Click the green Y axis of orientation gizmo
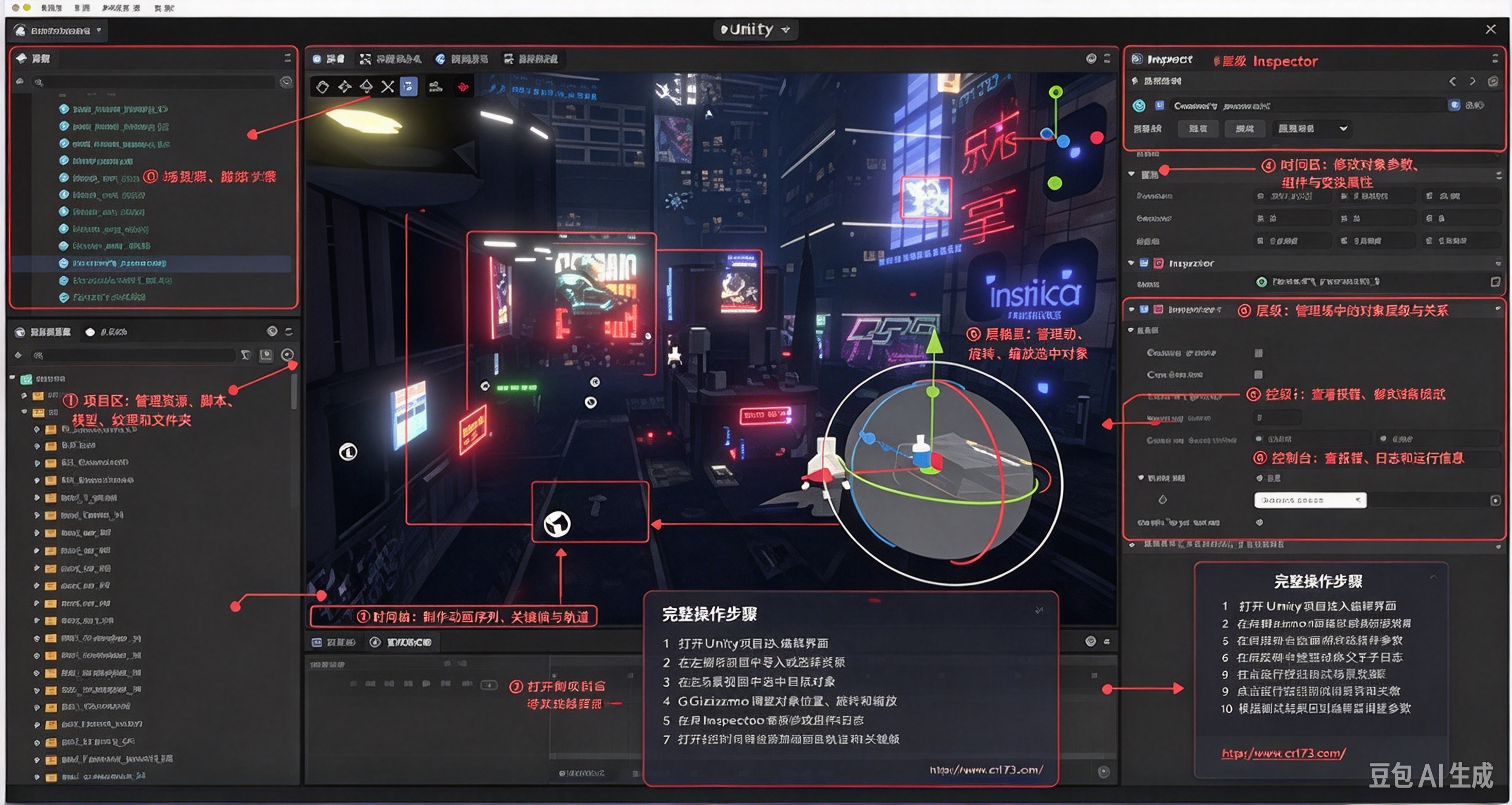This screenshot has width=1512, height=805. (x=1056, y=92)
